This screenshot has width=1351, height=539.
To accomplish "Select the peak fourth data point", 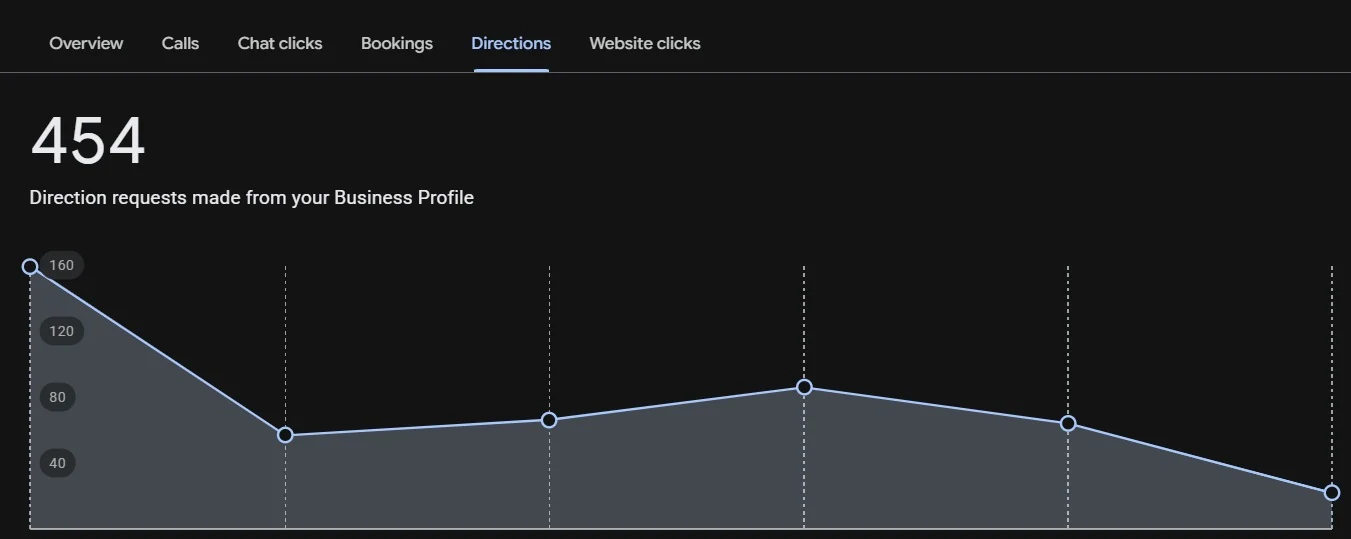I will tap(804, 387).
